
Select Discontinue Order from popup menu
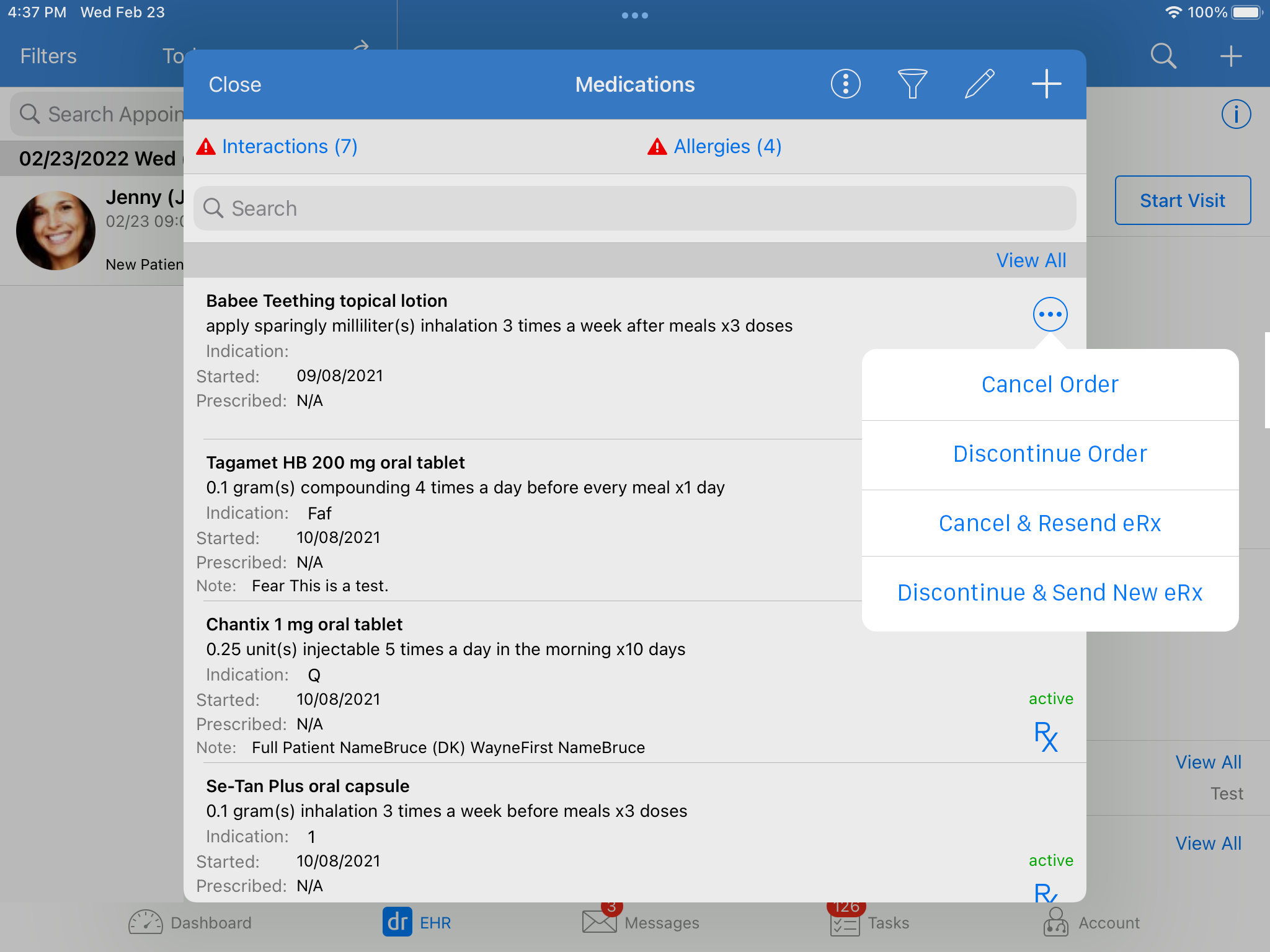point(1050,454)
